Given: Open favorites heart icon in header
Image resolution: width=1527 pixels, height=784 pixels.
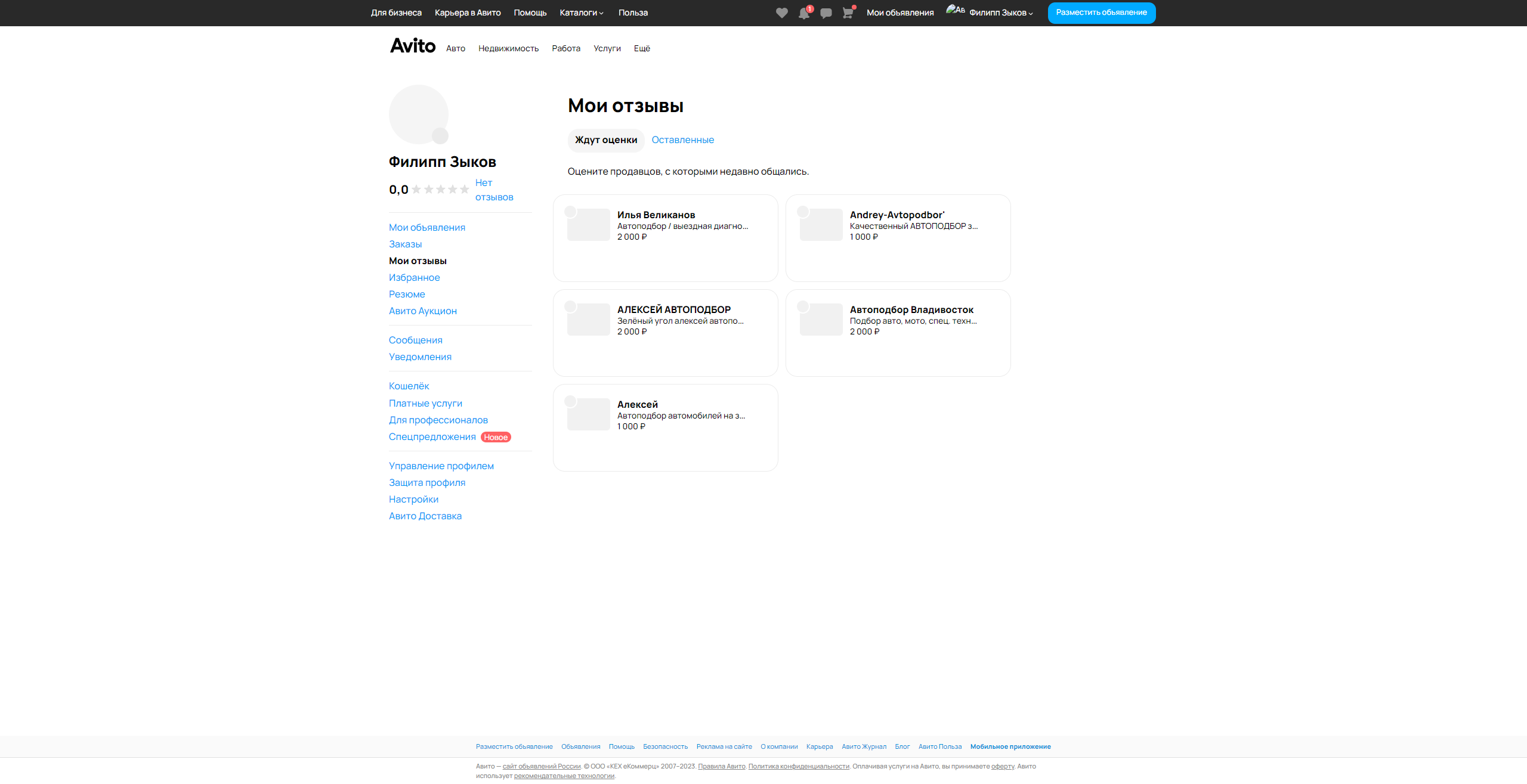Looking at the screenshot, I should click(x=781, y=13).
